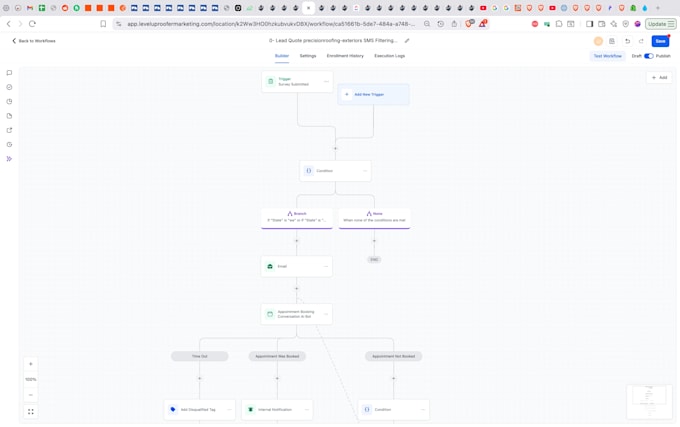
Task: Go back to Workflows
Action: coord(34,41)
